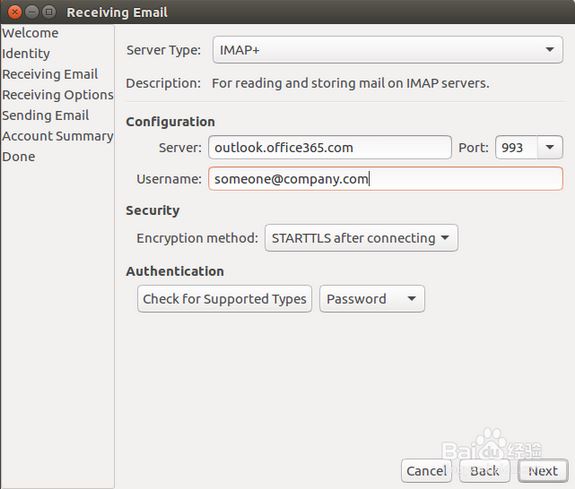Select Account Summary step in sidebar
Image resolution: width=575 pixels, height=489 pixels.
click(x=58, y=136)
